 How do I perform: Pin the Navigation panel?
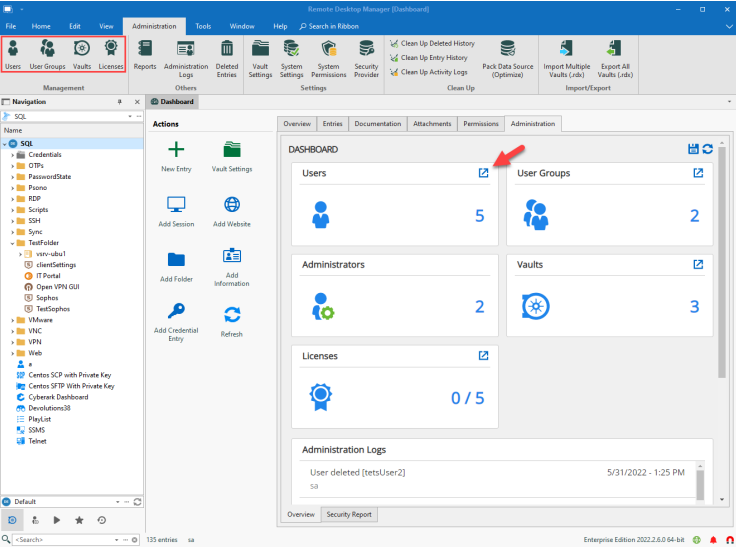click(x=120, y=102)
